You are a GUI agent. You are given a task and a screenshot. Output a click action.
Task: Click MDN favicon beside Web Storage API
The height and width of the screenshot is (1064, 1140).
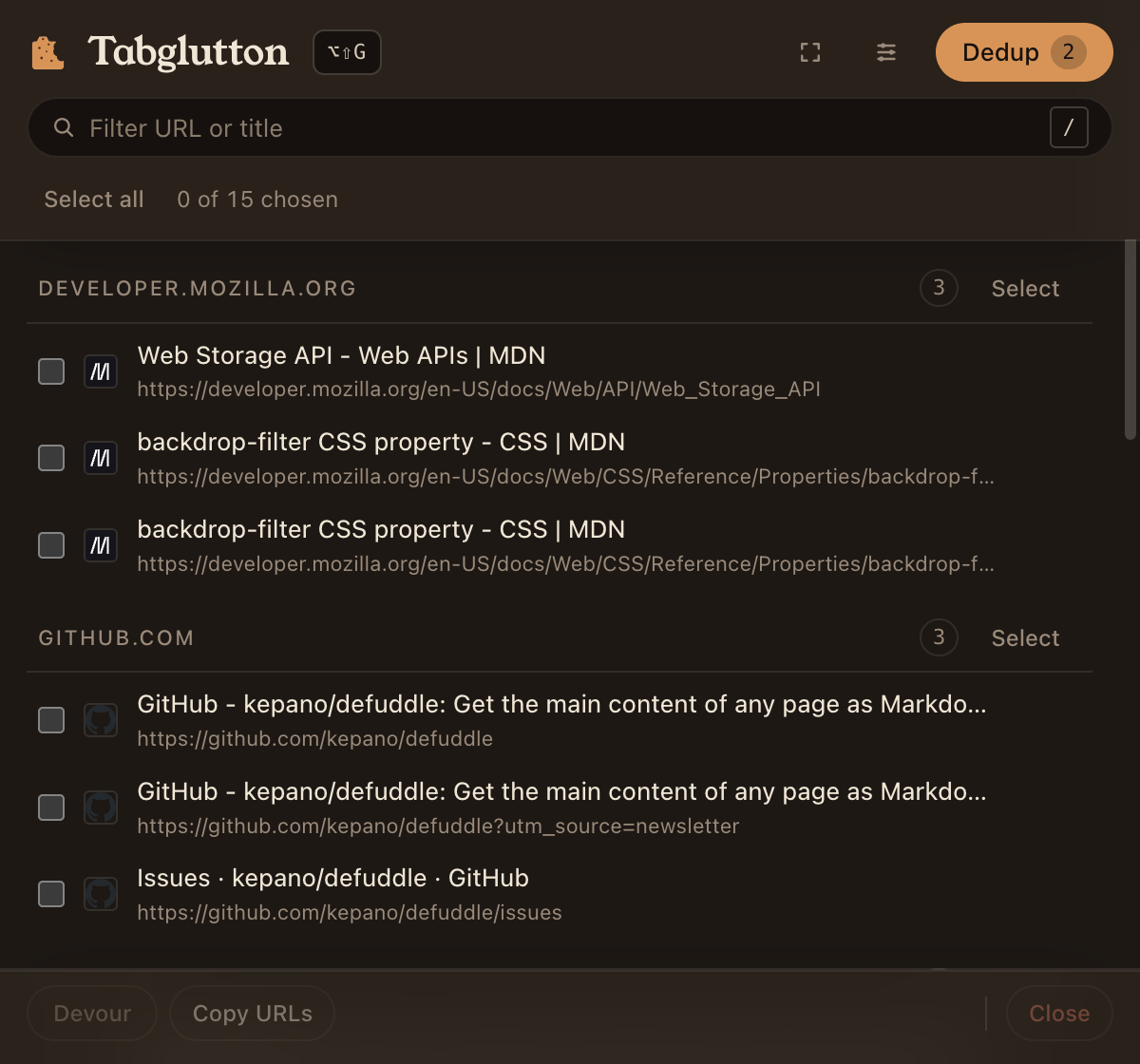[x=101, y=371]
